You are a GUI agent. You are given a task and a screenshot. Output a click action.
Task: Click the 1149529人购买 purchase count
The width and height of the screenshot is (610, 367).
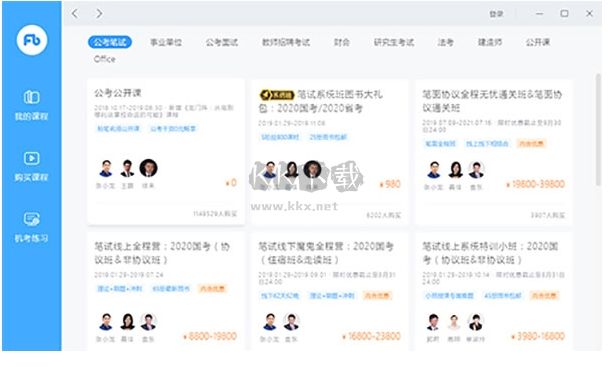pyautogui.click(x=215, y=214)
